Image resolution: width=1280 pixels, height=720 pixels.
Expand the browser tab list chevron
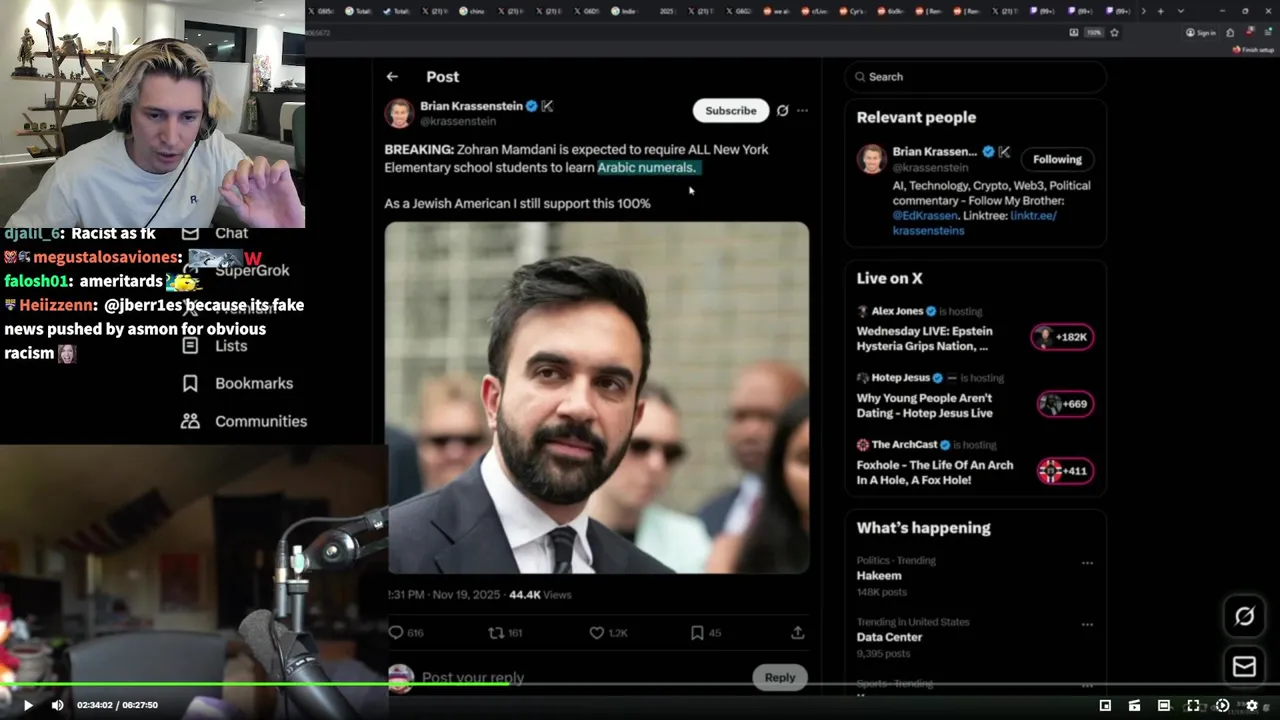(1181, 11)
